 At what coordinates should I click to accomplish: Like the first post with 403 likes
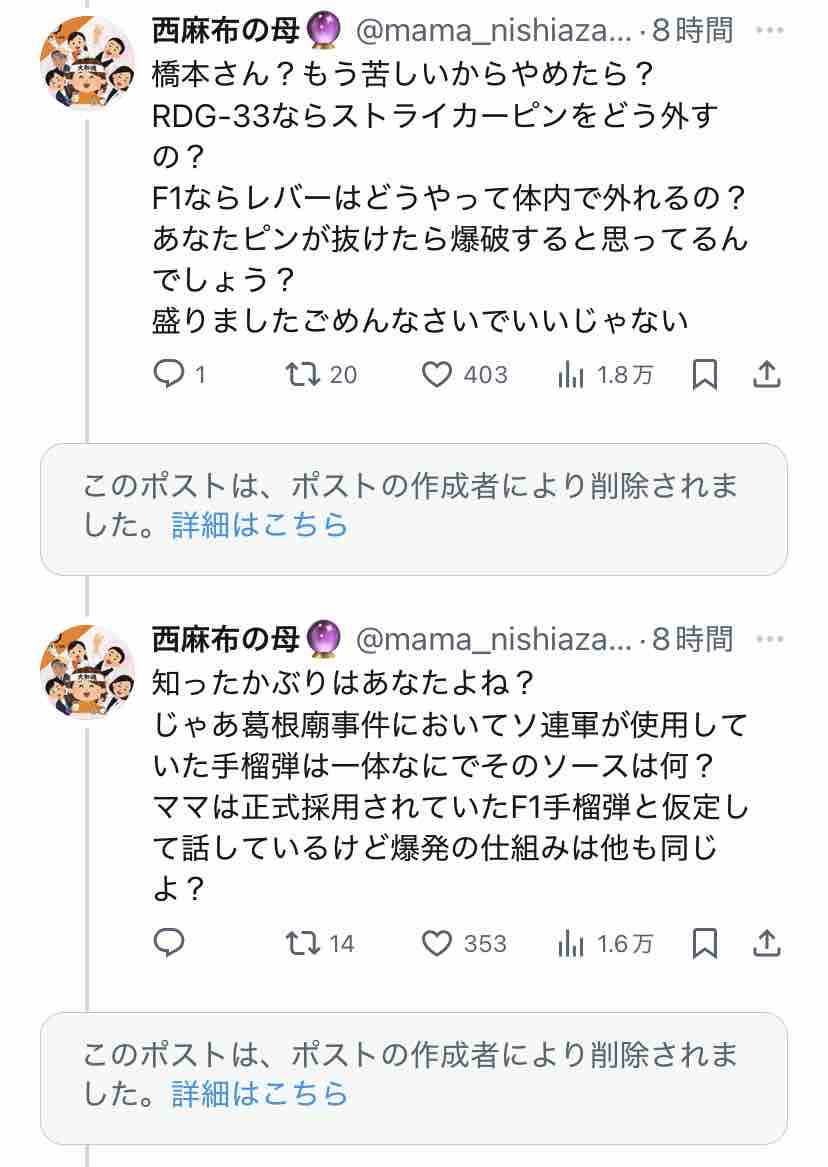(465, 374)
